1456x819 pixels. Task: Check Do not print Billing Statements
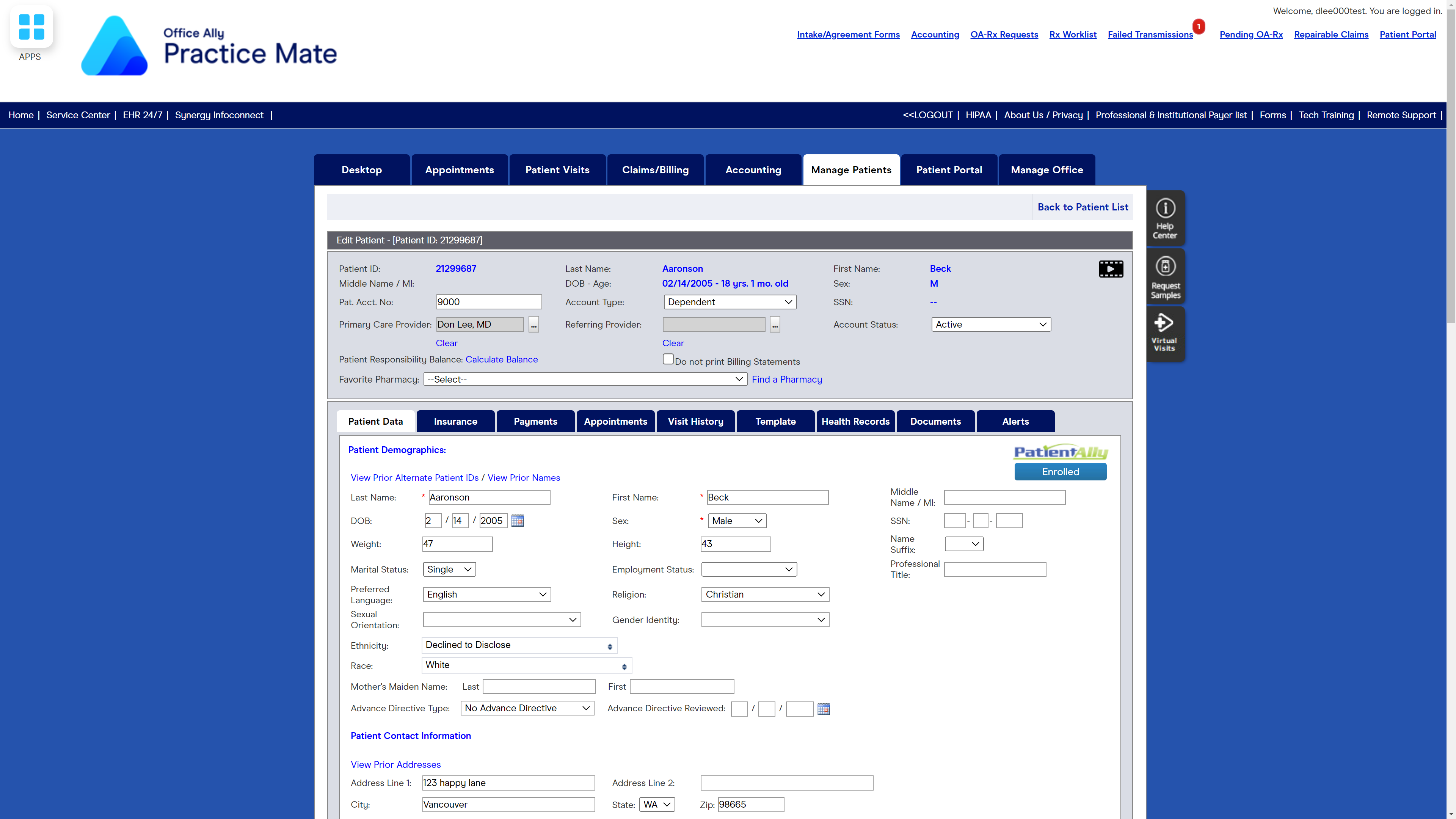coord(668,359)
